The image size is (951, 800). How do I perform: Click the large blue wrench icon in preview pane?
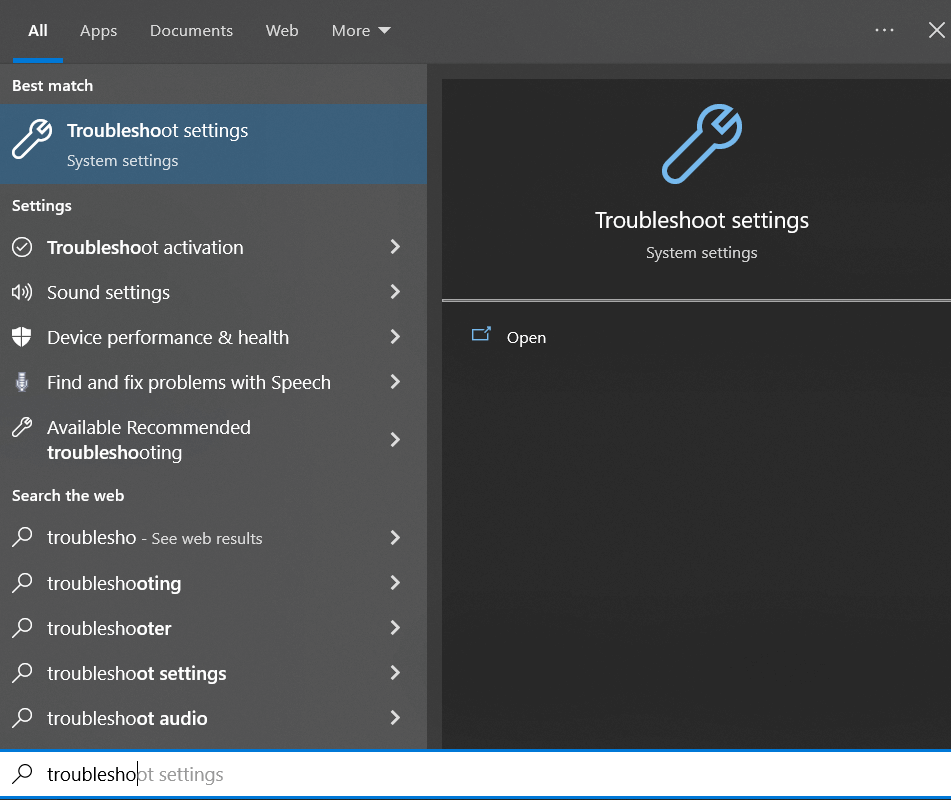[x=701, y=144]
